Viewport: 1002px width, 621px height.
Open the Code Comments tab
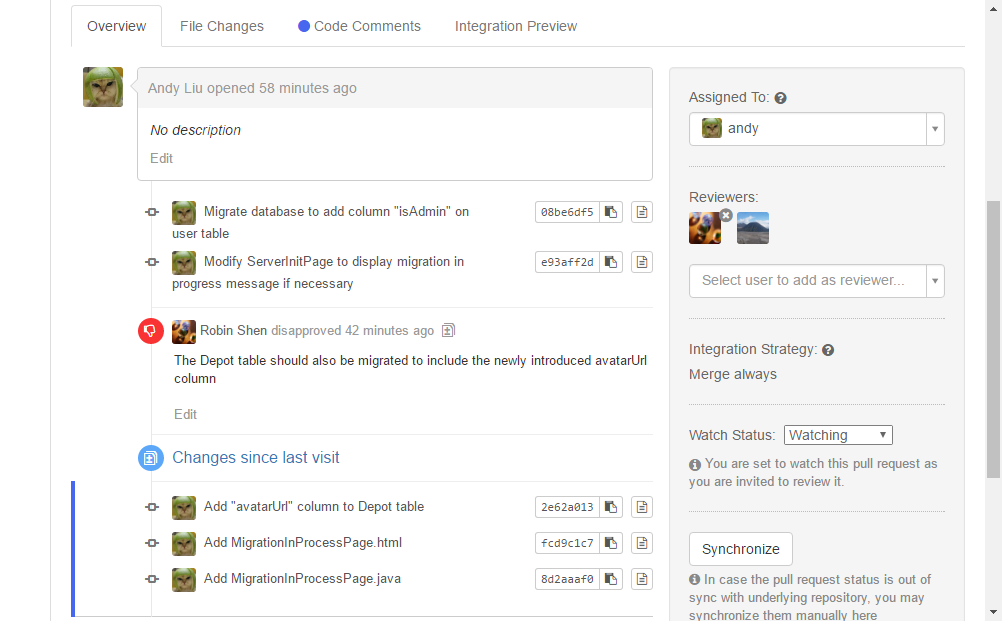pos(359,26)
